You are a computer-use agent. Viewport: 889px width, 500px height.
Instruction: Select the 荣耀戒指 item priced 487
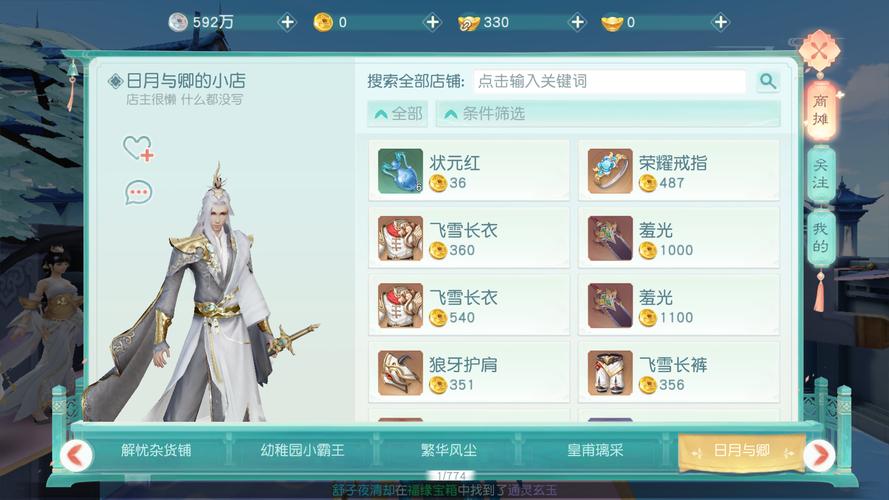[x=679, y=171]
